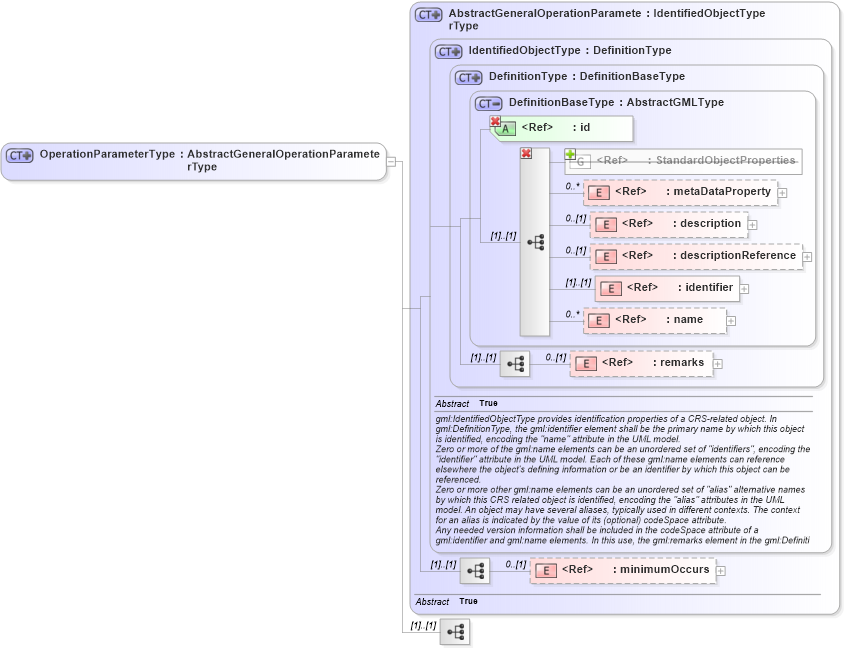This screenshot has height=649, width=844.
Task: Click the 0..[1] cardinality beside remarks
Action: (555, 357)
